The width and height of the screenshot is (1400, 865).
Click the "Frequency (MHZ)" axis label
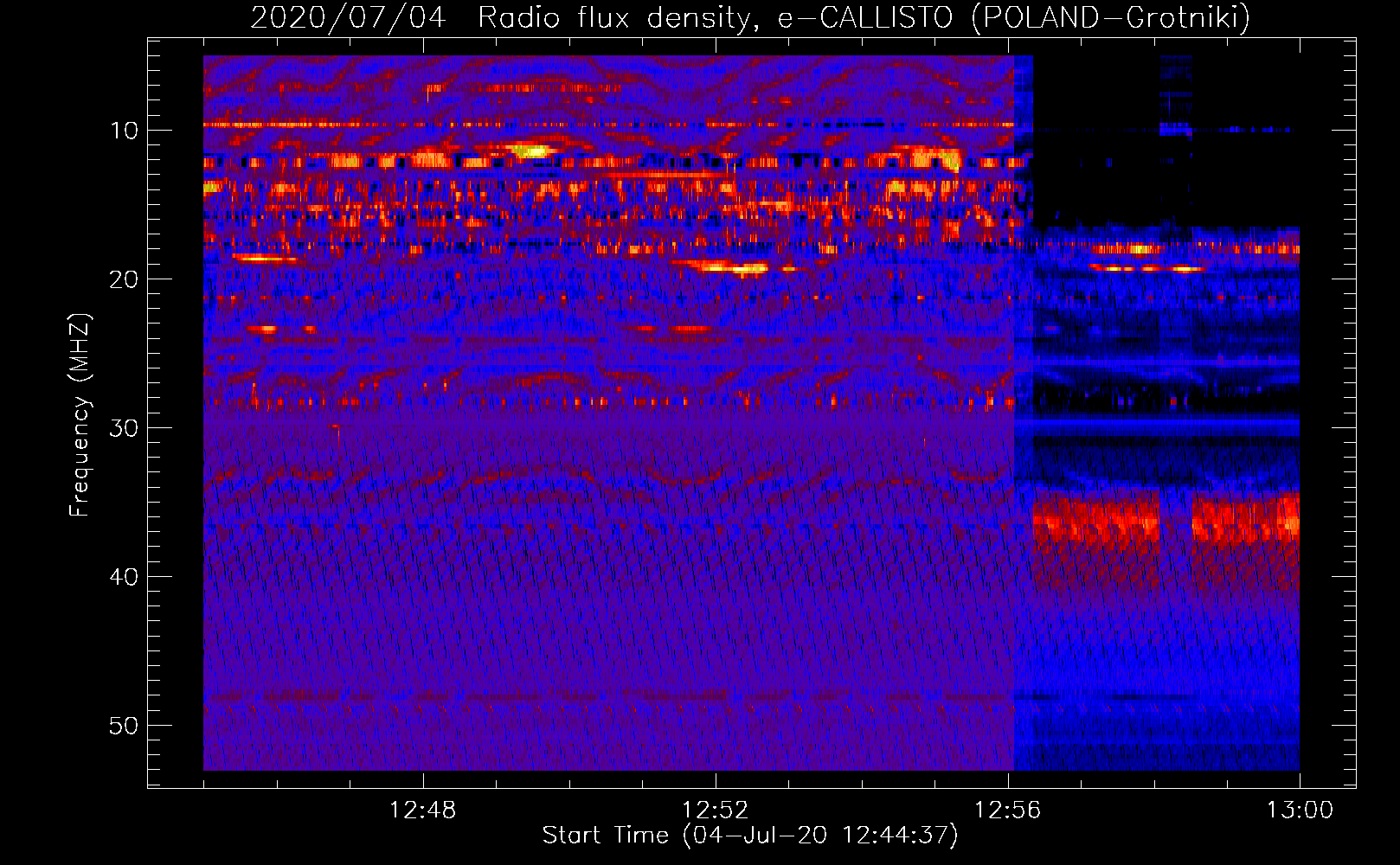(80, 415)
